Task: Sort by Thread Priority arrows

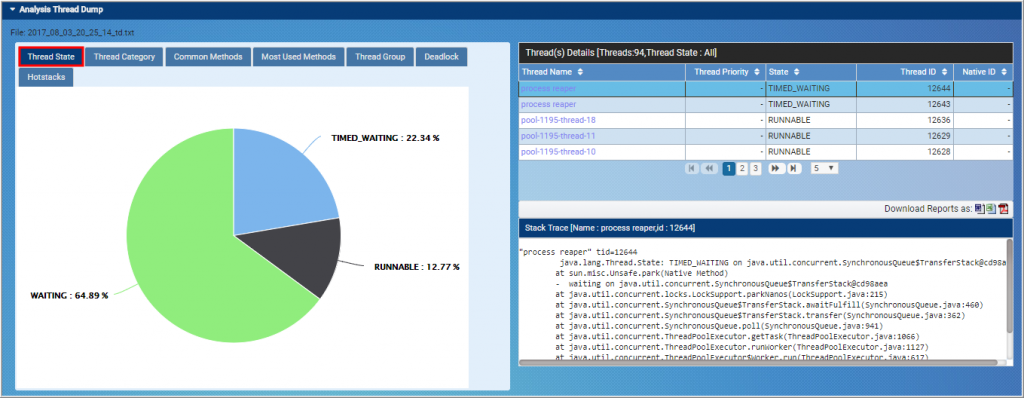Action: (757, 72)
